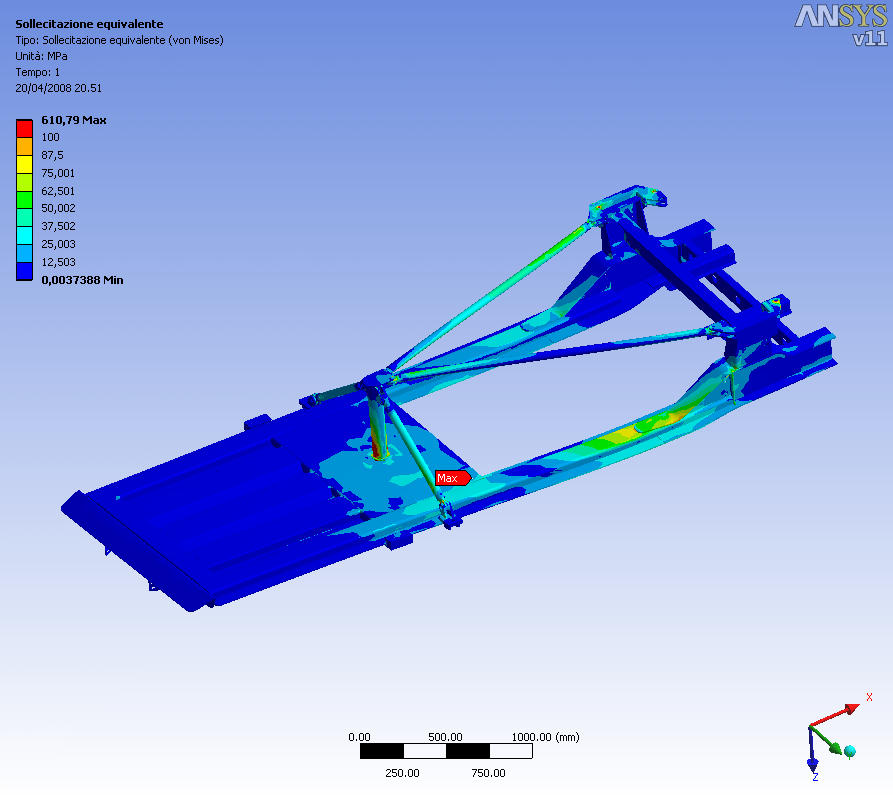Click the red Max probe label
The image size is (893, 800).
453,478
